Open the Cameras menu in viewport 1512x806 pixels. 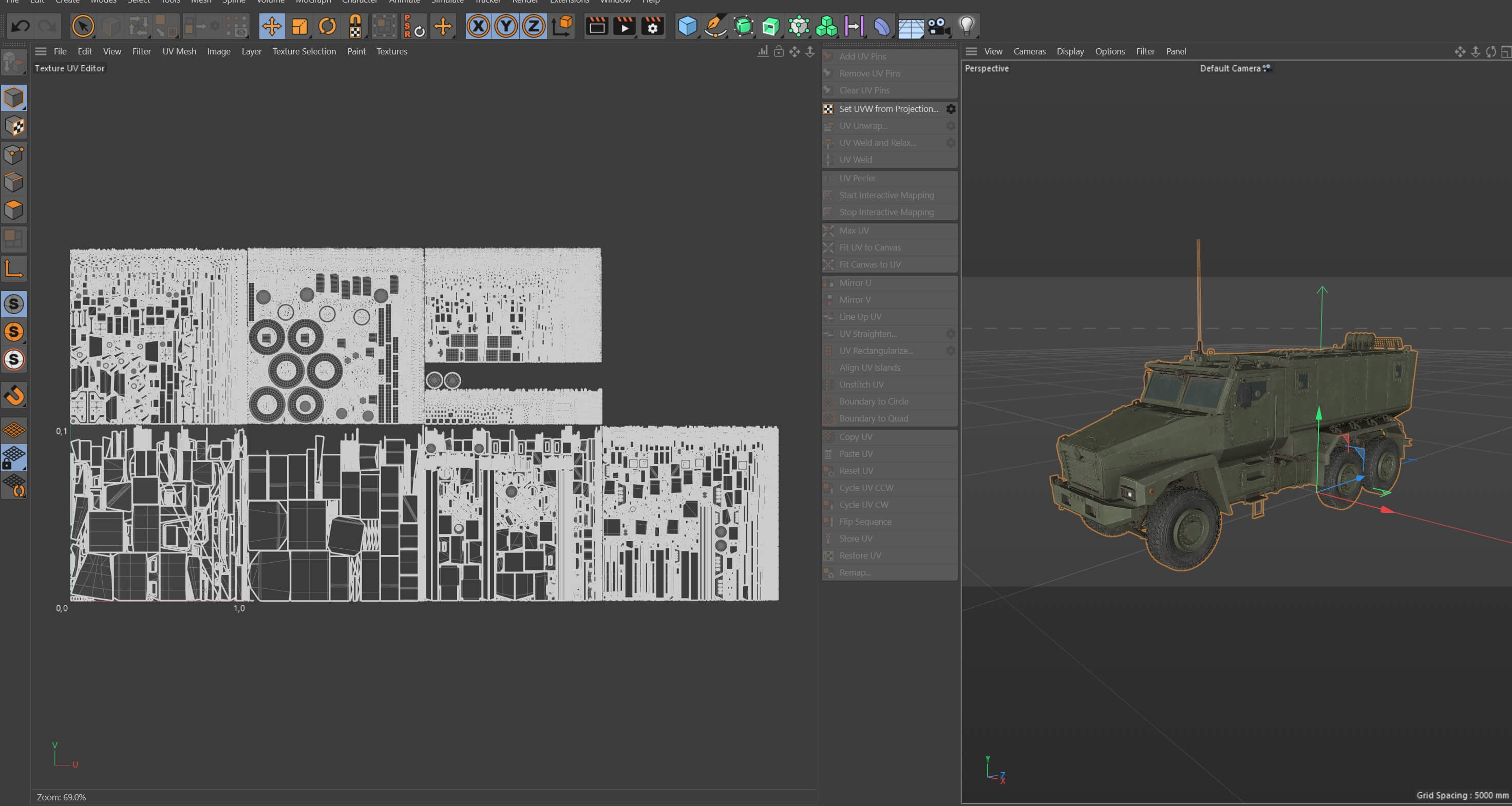coord(1029,52)
